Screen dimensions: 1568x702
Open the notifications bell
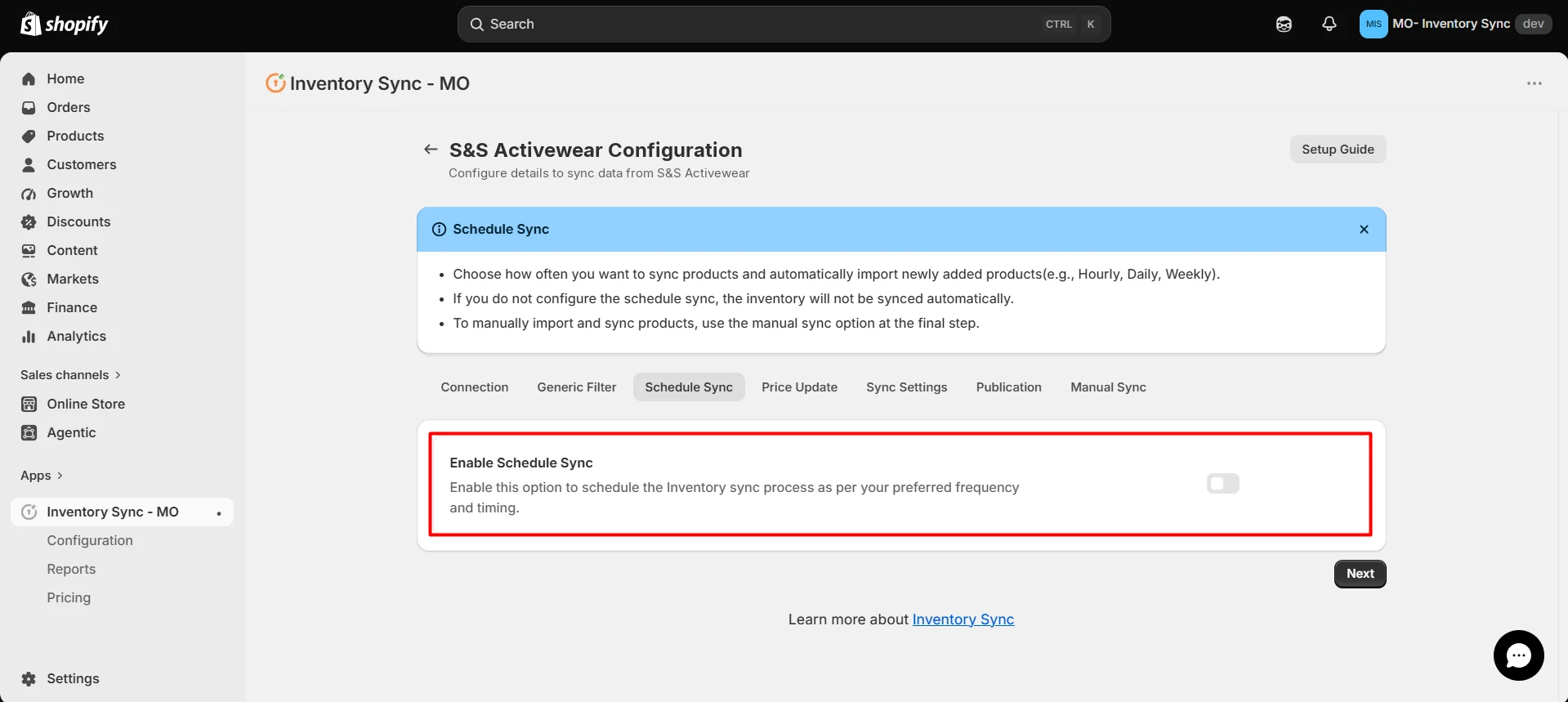coord(1329,25)
